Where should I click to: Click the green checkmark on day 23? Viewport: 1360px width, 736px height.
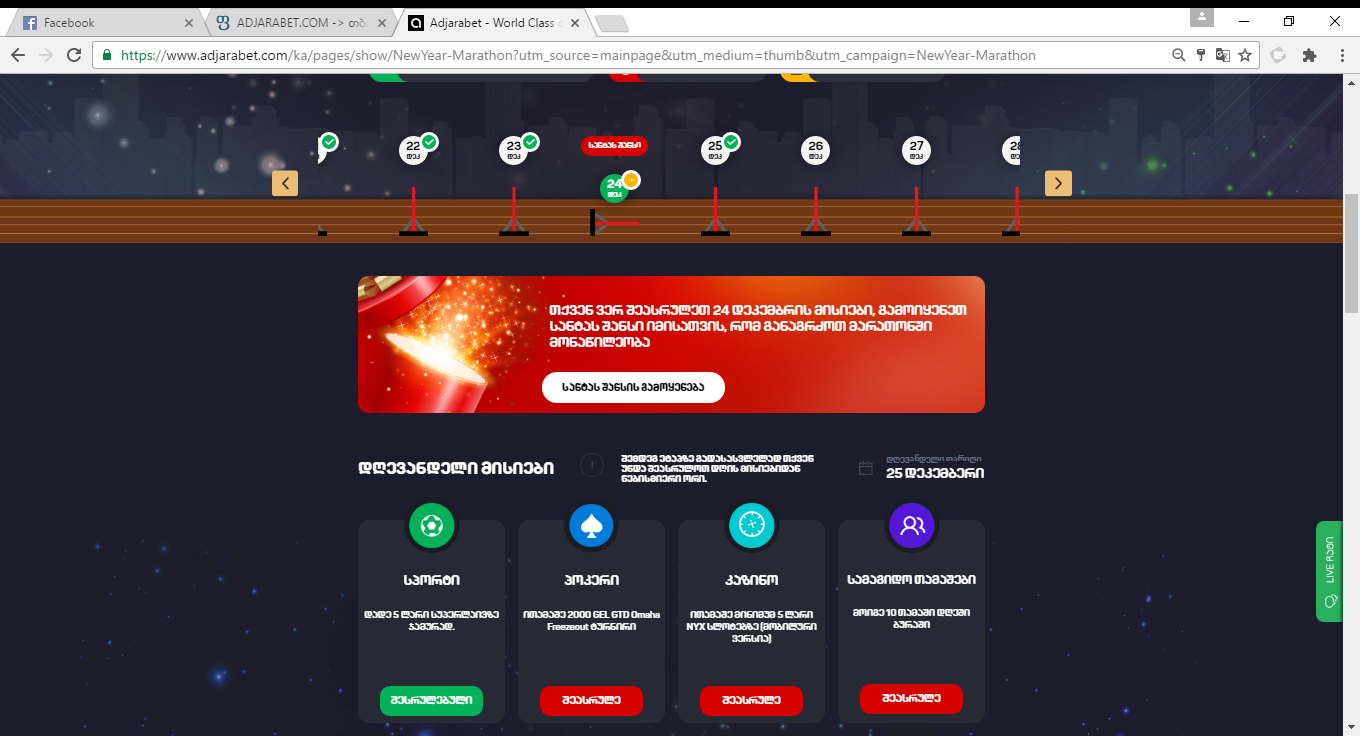530,141
